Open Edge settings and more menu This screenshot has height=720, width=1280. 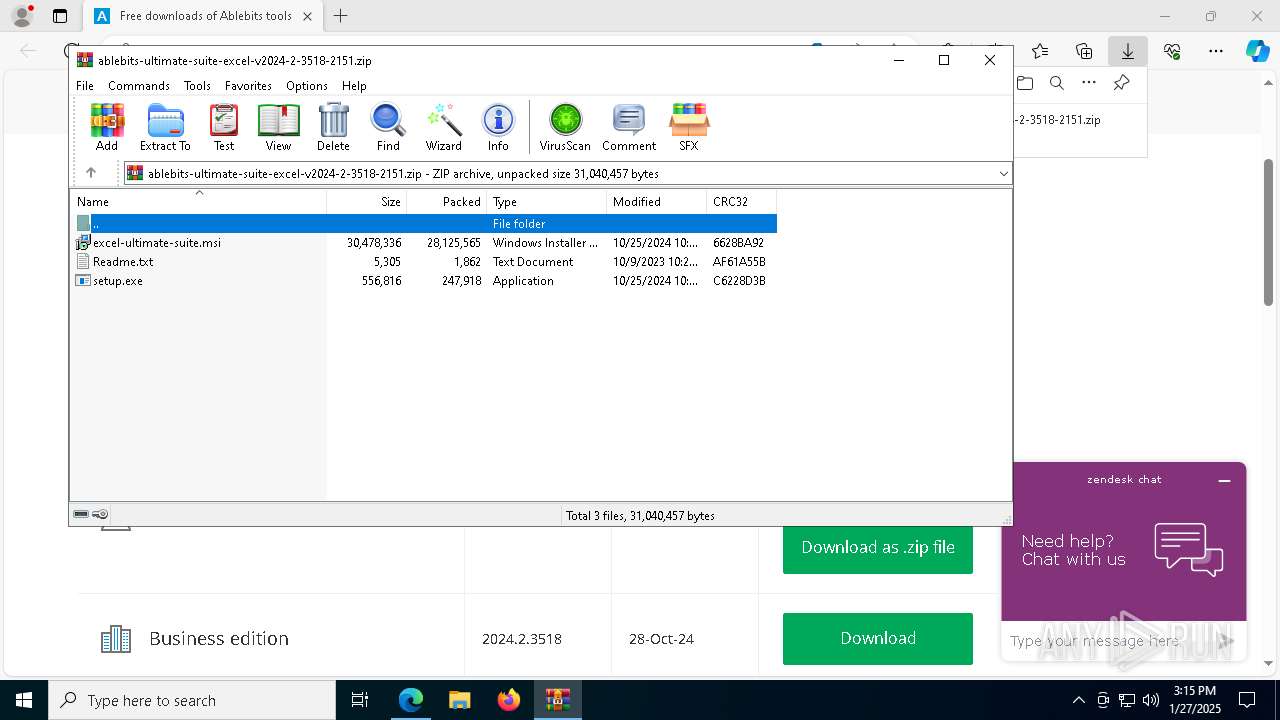tap(1216, 51)
